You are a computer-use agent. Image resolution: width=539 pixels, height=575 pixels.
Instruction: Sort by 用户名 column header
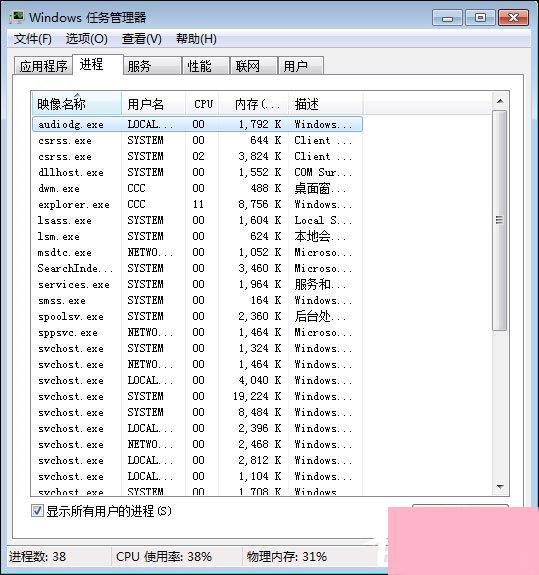click(x=153, y=104)
